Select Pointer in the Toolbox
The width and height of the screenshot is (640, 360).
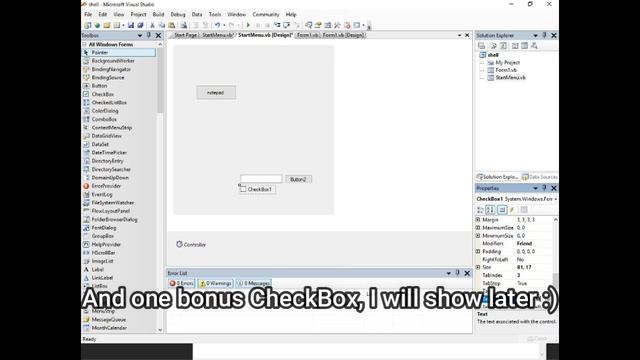(x=119, y=53)
